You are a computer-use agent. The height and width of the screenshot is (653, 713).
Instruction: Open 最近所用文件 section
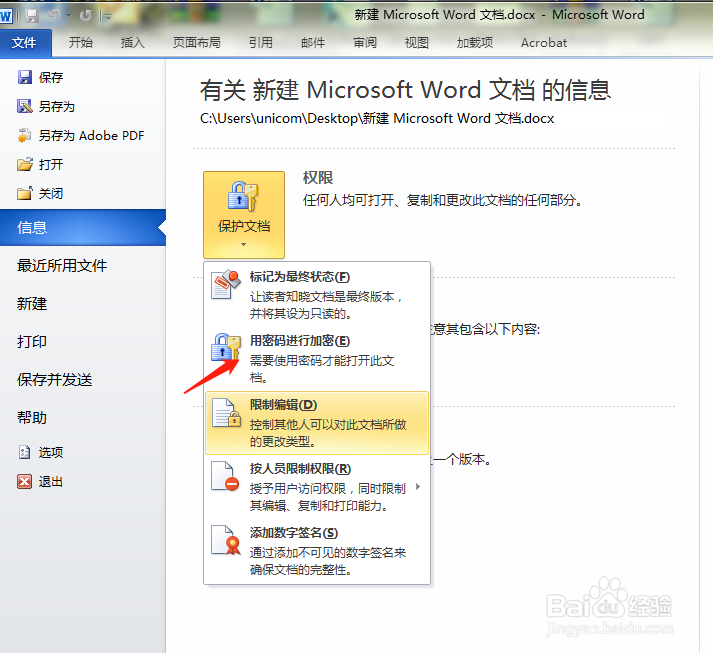tap(62, 266)
